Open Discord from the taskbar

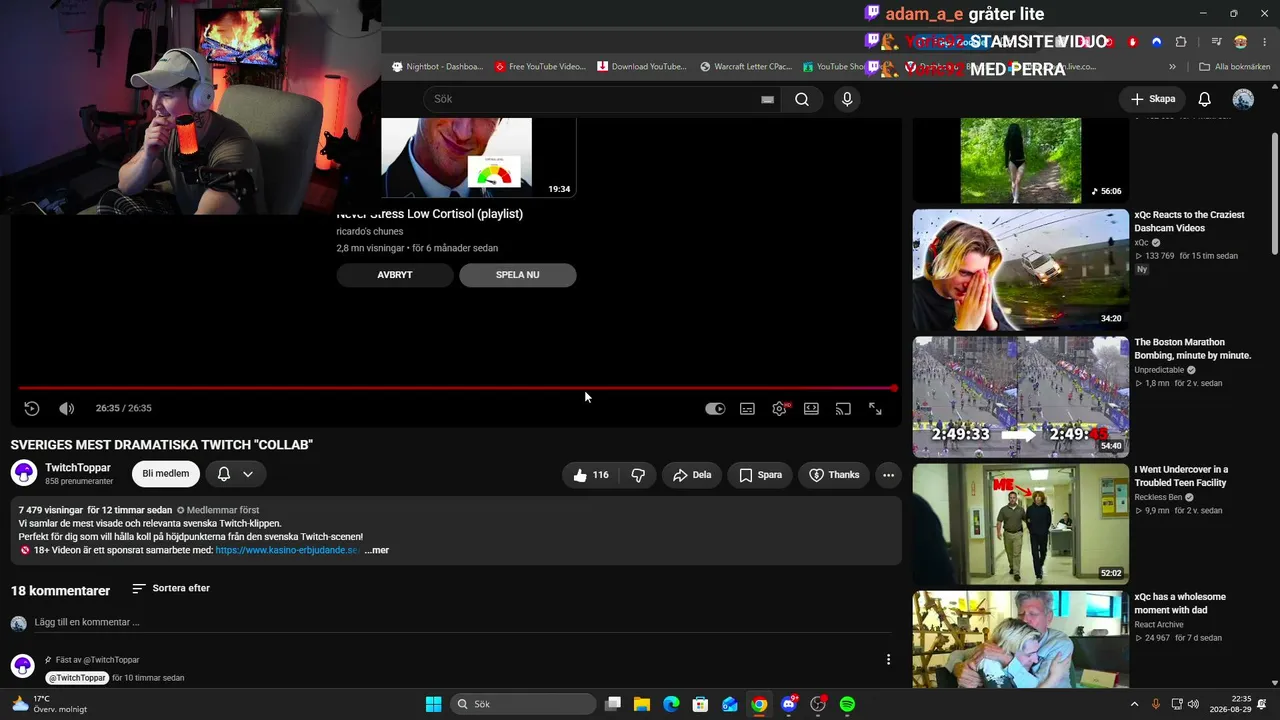[789, 704]
